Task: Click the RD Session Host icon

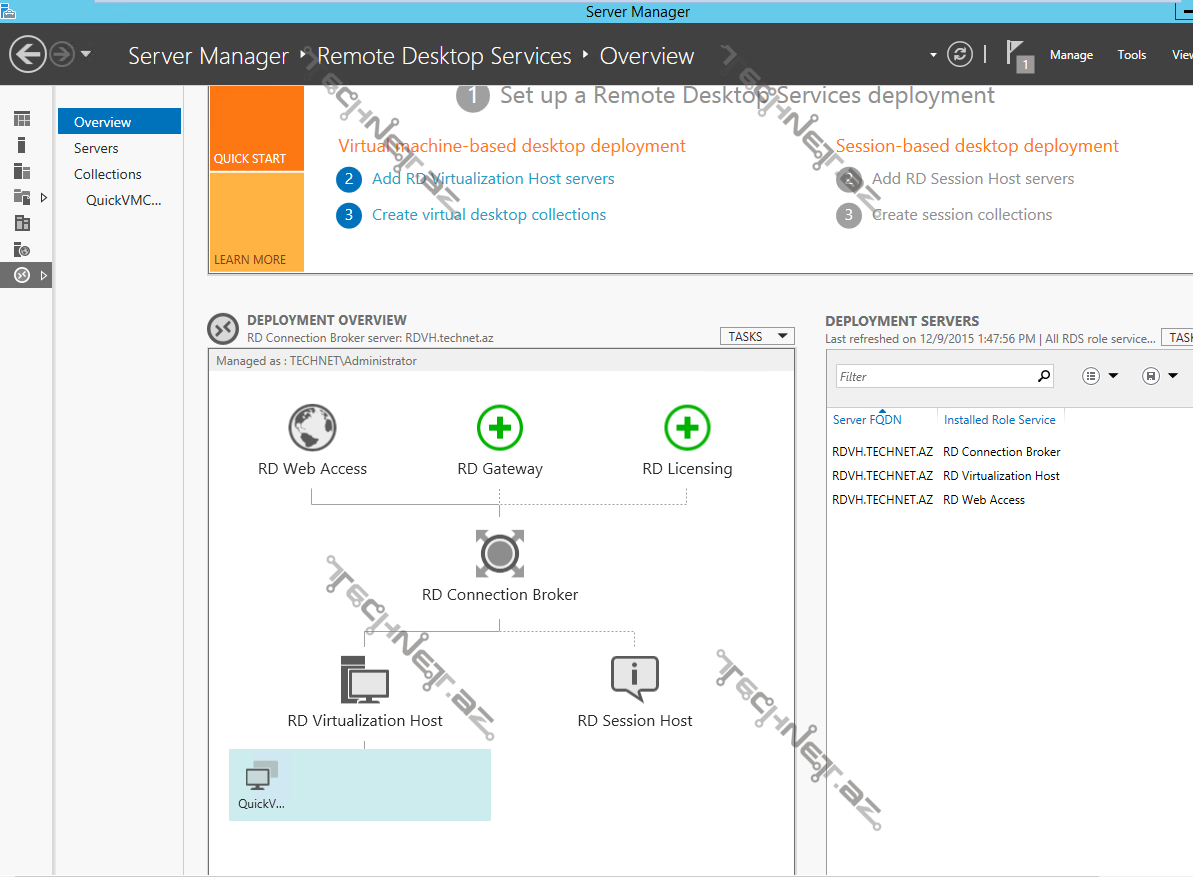Action: click(x=634, y=680)
